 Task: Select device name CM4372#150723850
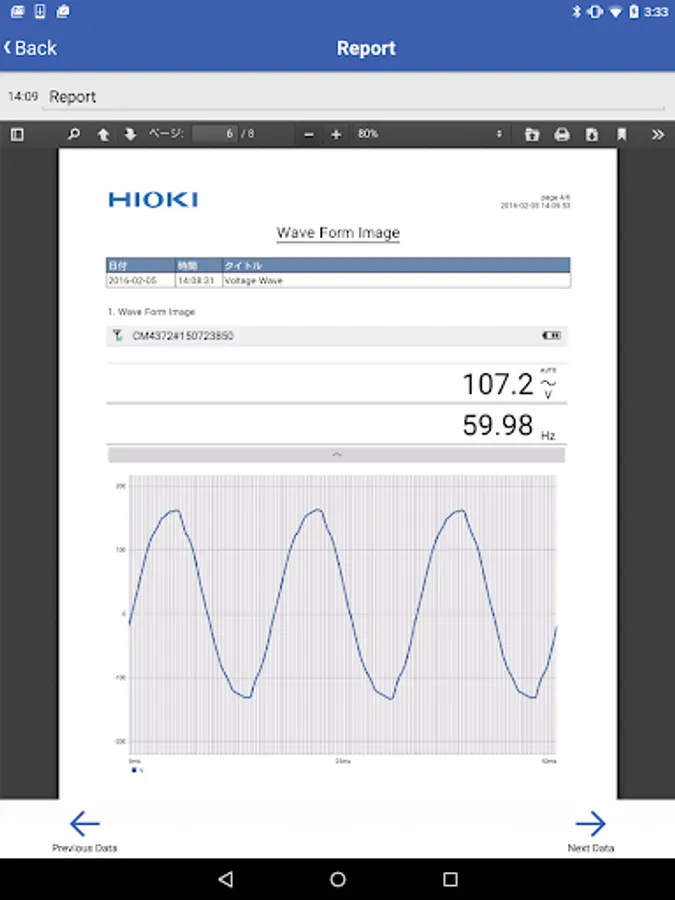183,336
